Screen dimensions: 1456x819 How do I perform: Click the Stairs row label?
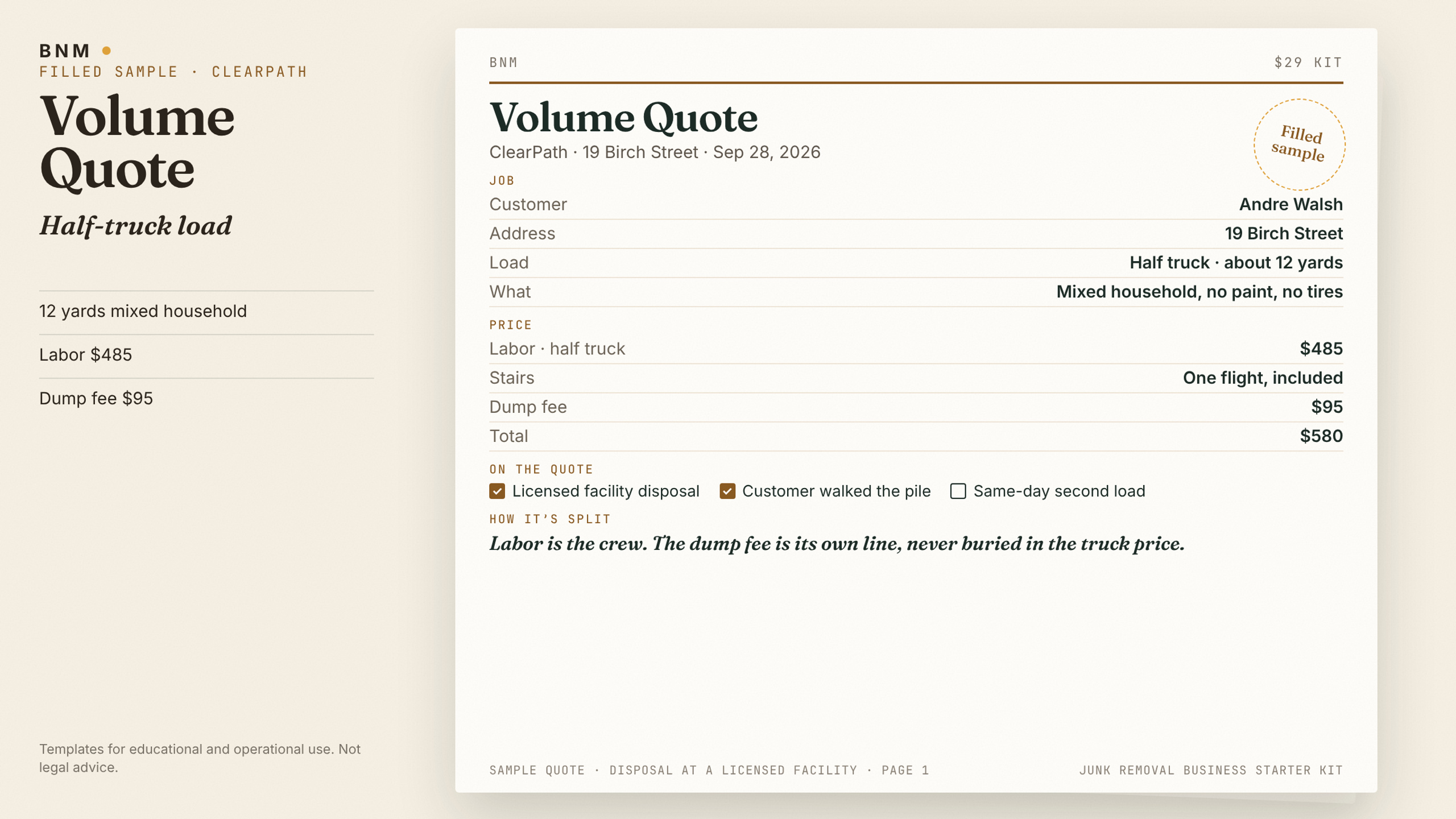(511, 378)
